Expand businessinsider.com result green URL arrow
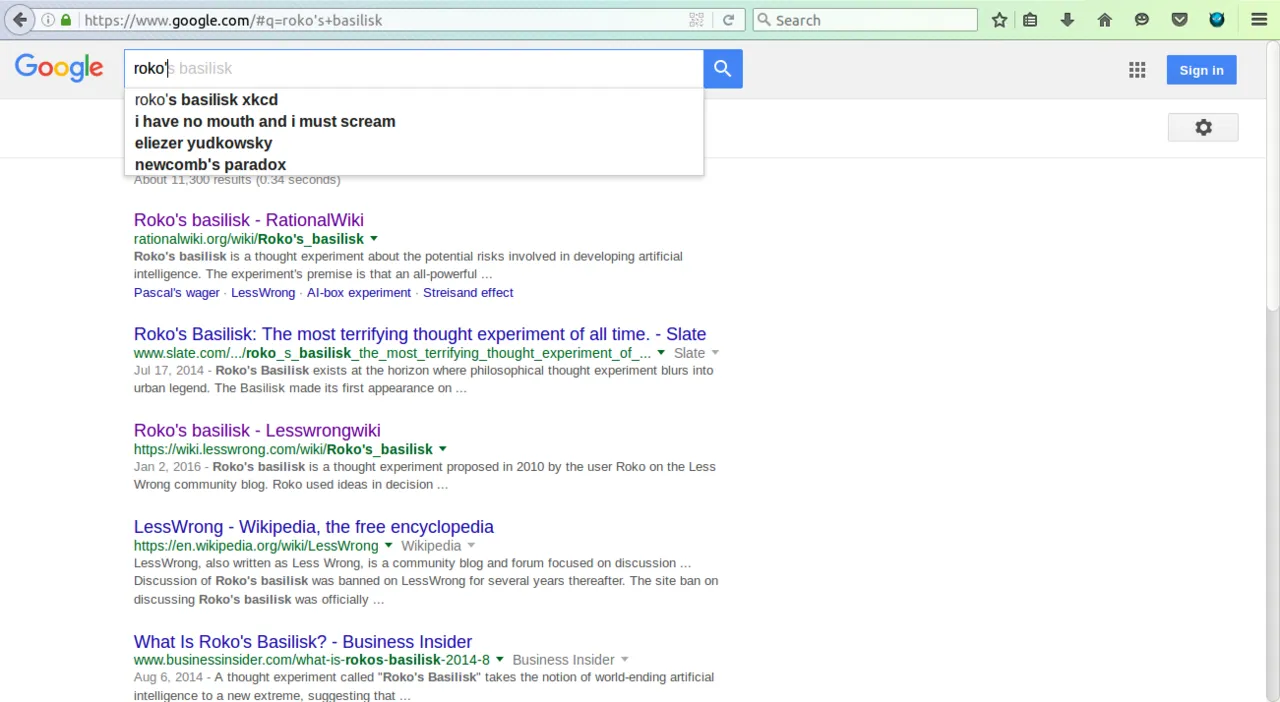 click(500, 660)
